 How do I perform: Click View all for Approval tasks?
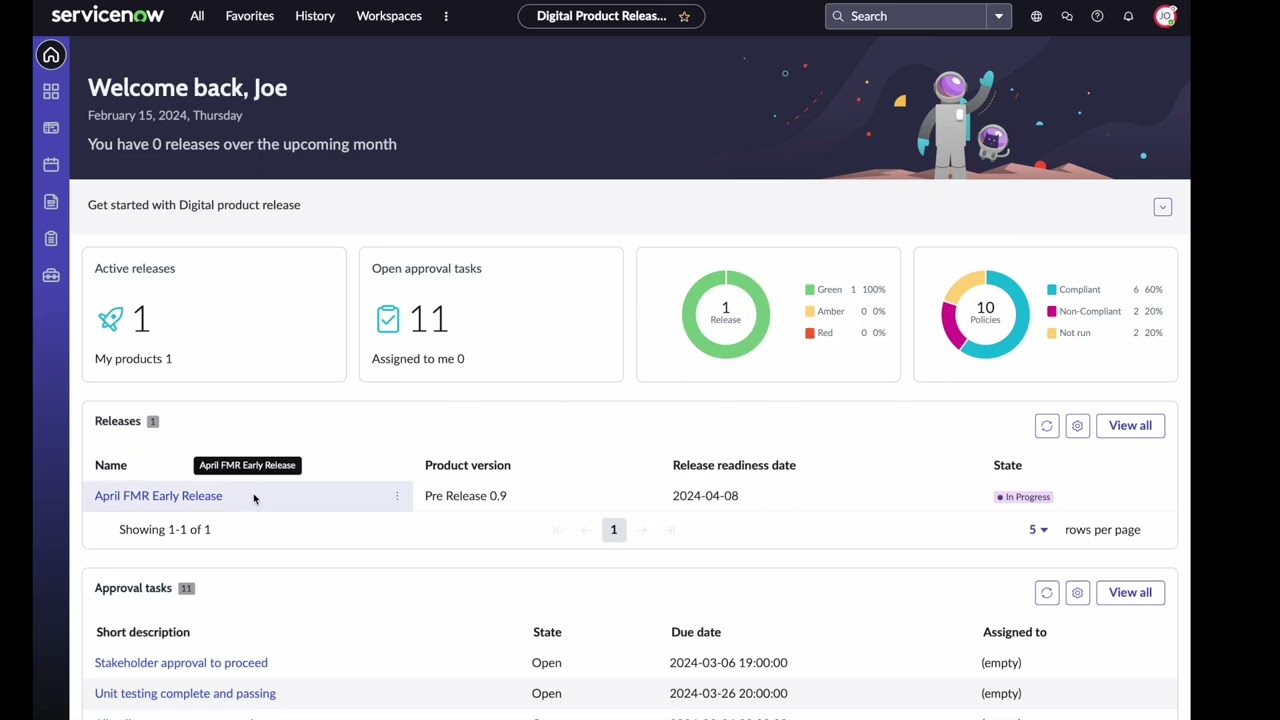(x=1130, y=593)
